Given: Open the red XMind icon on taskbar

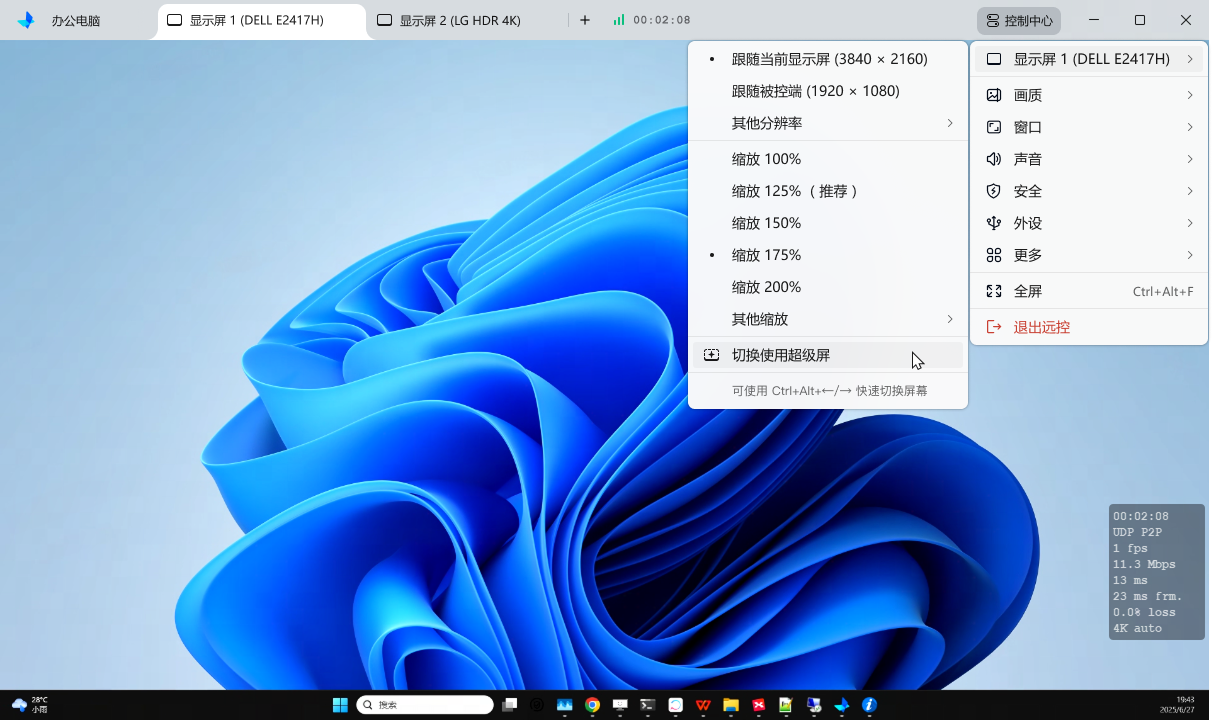Looking at the screenshot, I should (x=758, y=705).
